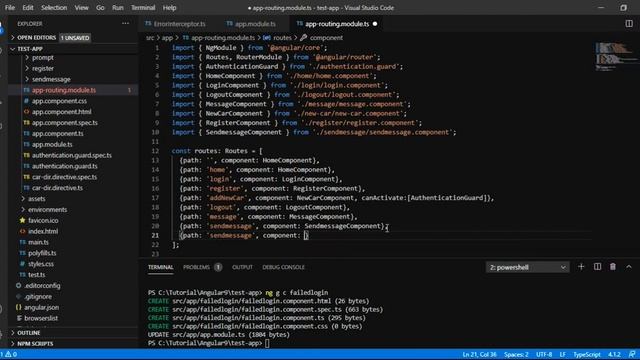Select the app-routing.module.ts editor tab
Viewport: 640px width, 360px height.
337,24
